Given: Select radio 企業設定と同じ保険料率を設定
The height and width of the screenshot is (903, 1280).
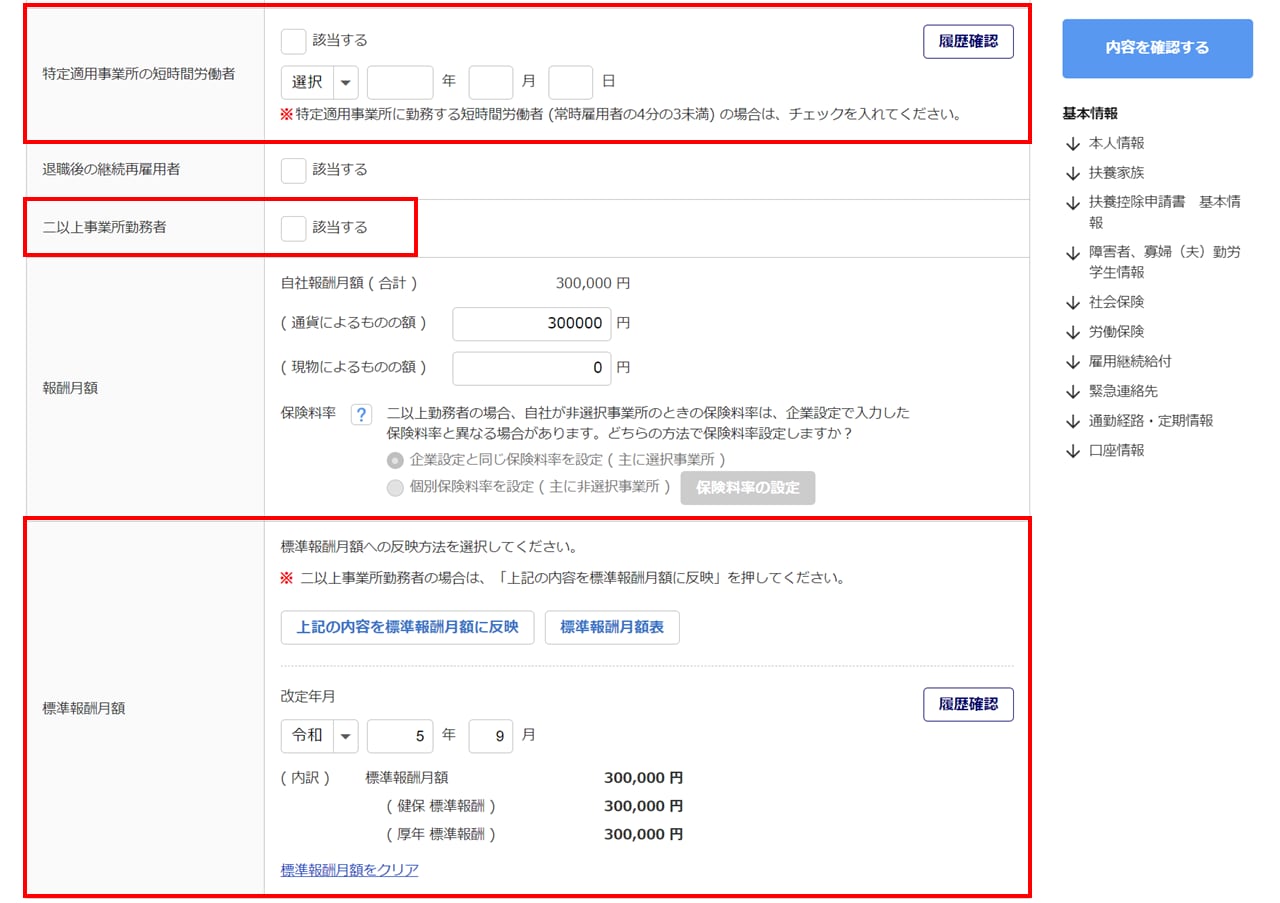Looking at the screenshot, I should (x=395, y=460).
